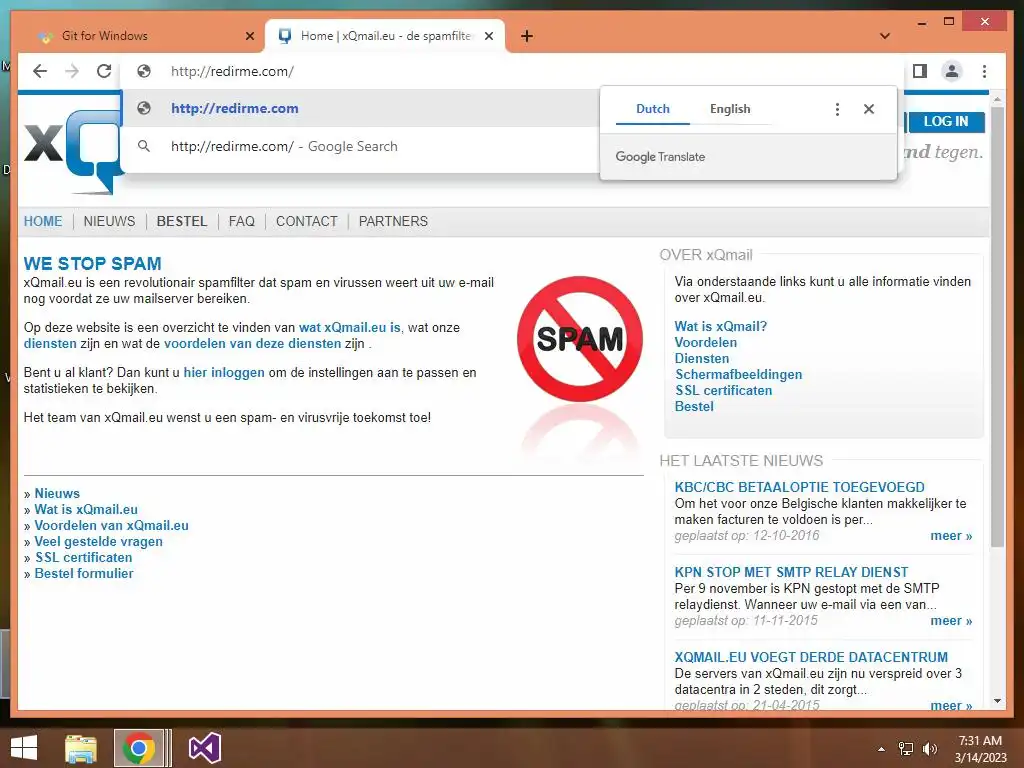This screenshot has width=1024, height=768.
Task: Click 'Schermafbeeldingen' sidebar link
Action: [x=738, y=374]
